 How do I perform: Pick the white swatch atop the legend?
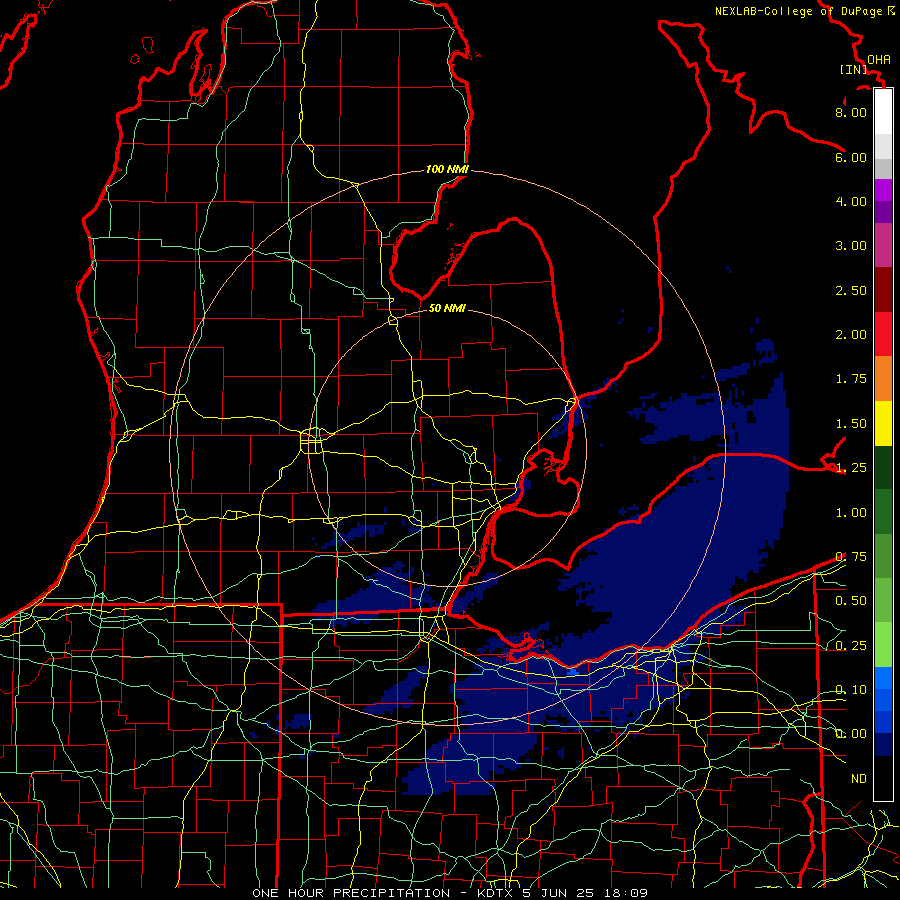point(883,112)
